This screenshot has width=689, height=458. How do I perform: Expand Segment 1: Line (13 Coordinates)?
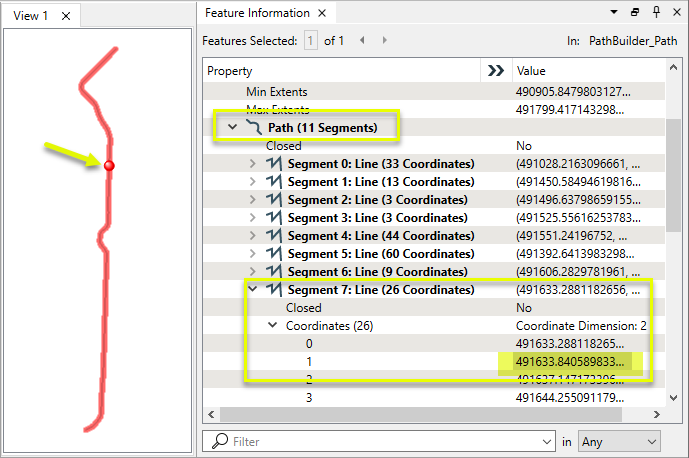253,182
